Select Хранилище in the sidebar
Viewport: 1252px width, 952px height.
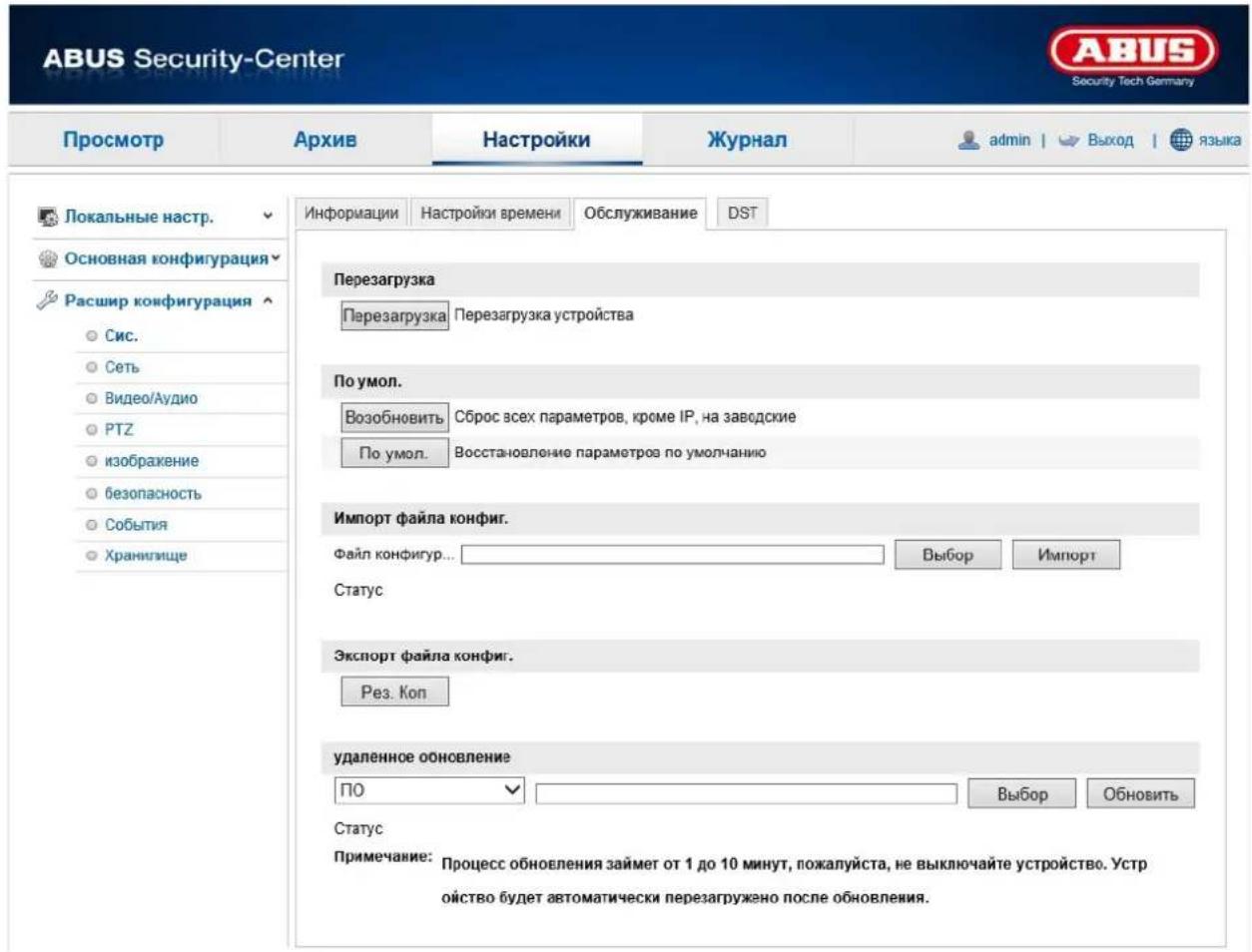pos(146,556)
